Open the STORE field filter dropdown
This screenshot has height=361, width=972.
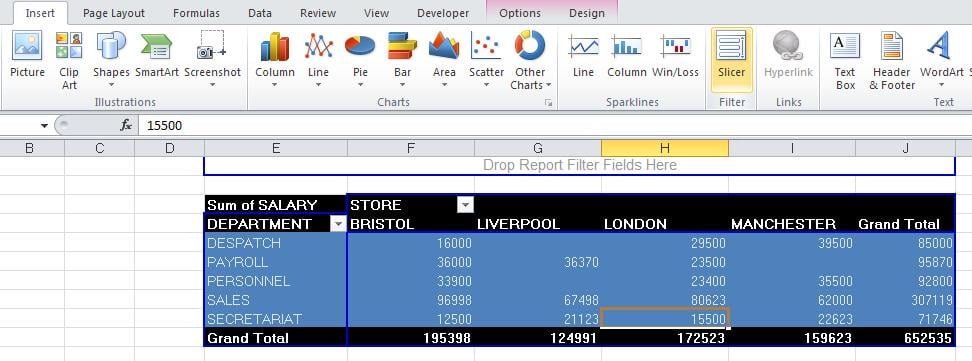(x=464, y=205)
